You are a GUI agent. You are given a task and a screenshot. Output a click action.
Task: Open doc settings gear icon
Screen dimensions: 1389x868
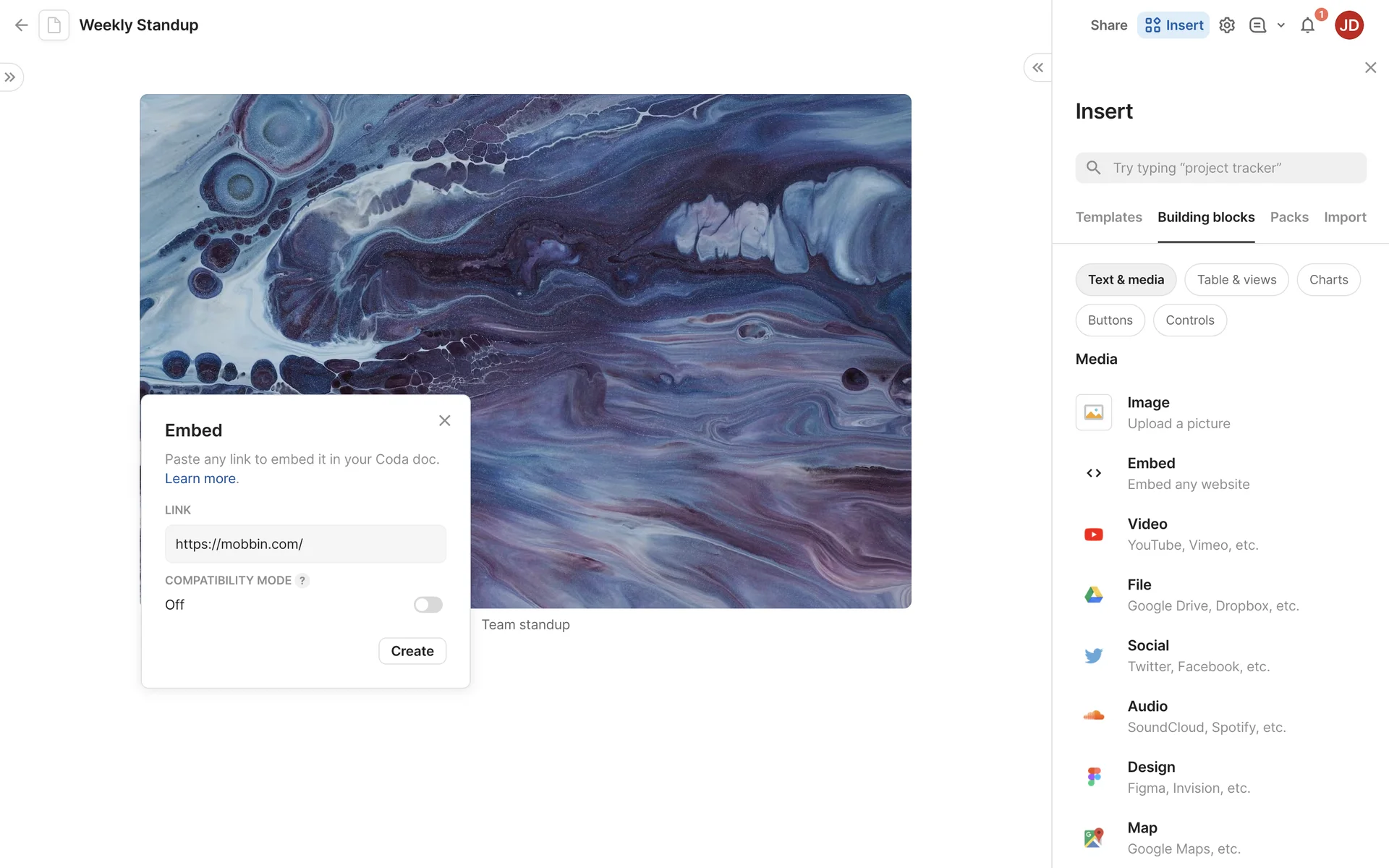(x=1227, y=25)
